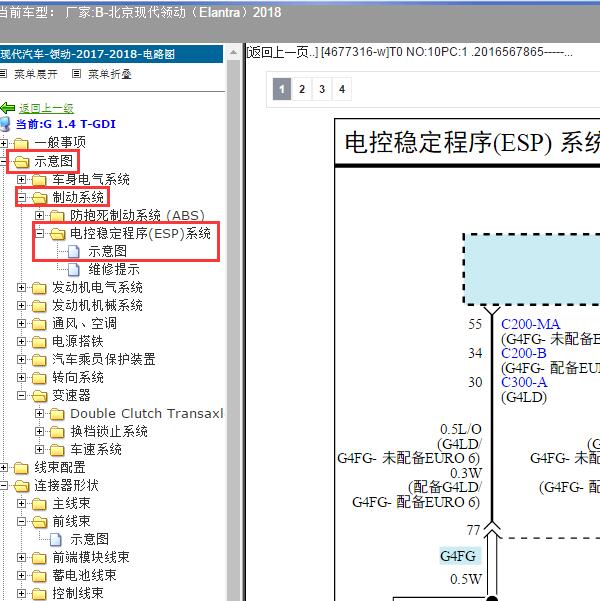Go to diagram page 4
600x601 pixels.
point(342,89)
